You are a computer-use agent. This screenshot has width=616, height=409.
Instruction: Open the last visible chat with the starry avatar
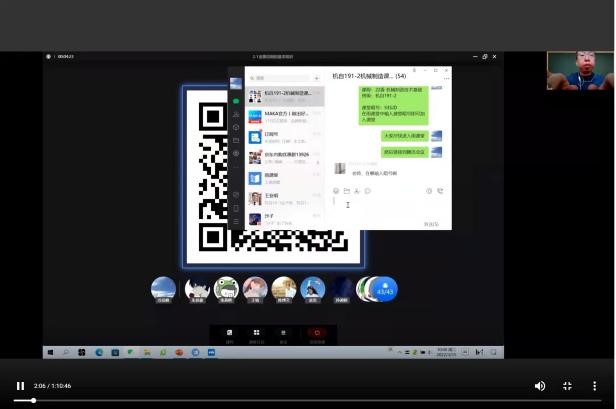(285, 218)
